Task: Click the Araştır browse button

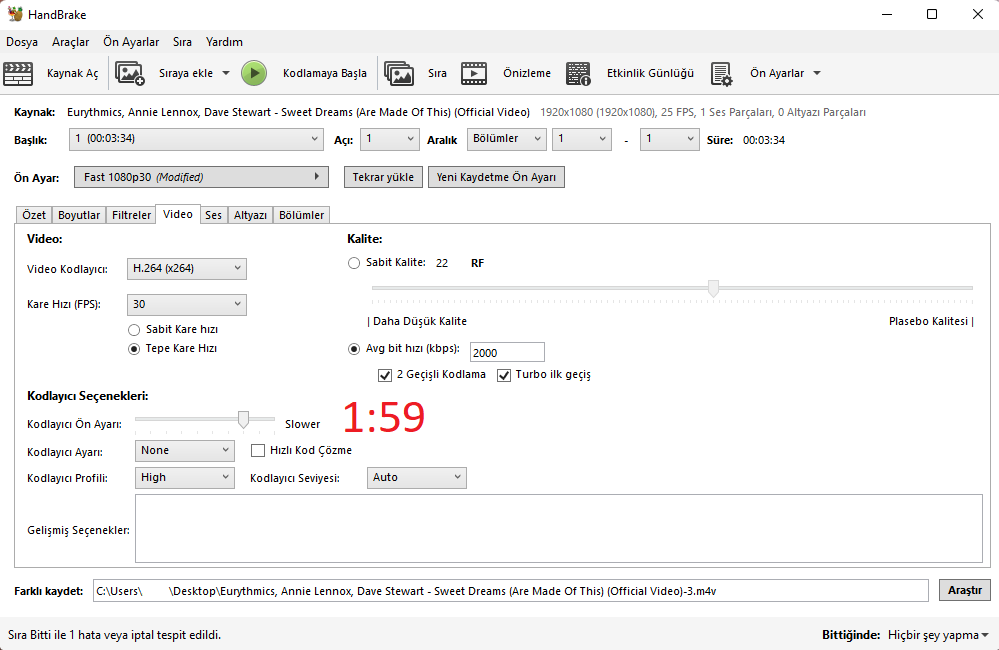Action: pos(965,590)
